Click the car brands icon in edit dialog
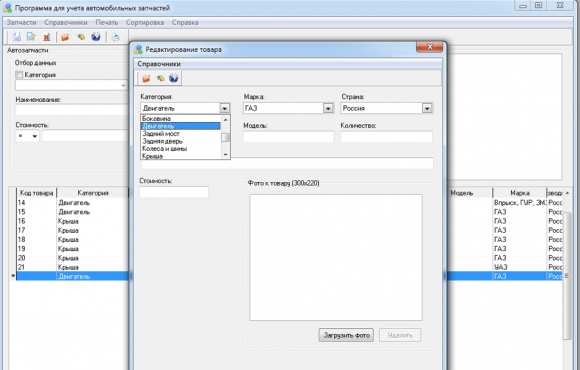 [x=160, y=78]
